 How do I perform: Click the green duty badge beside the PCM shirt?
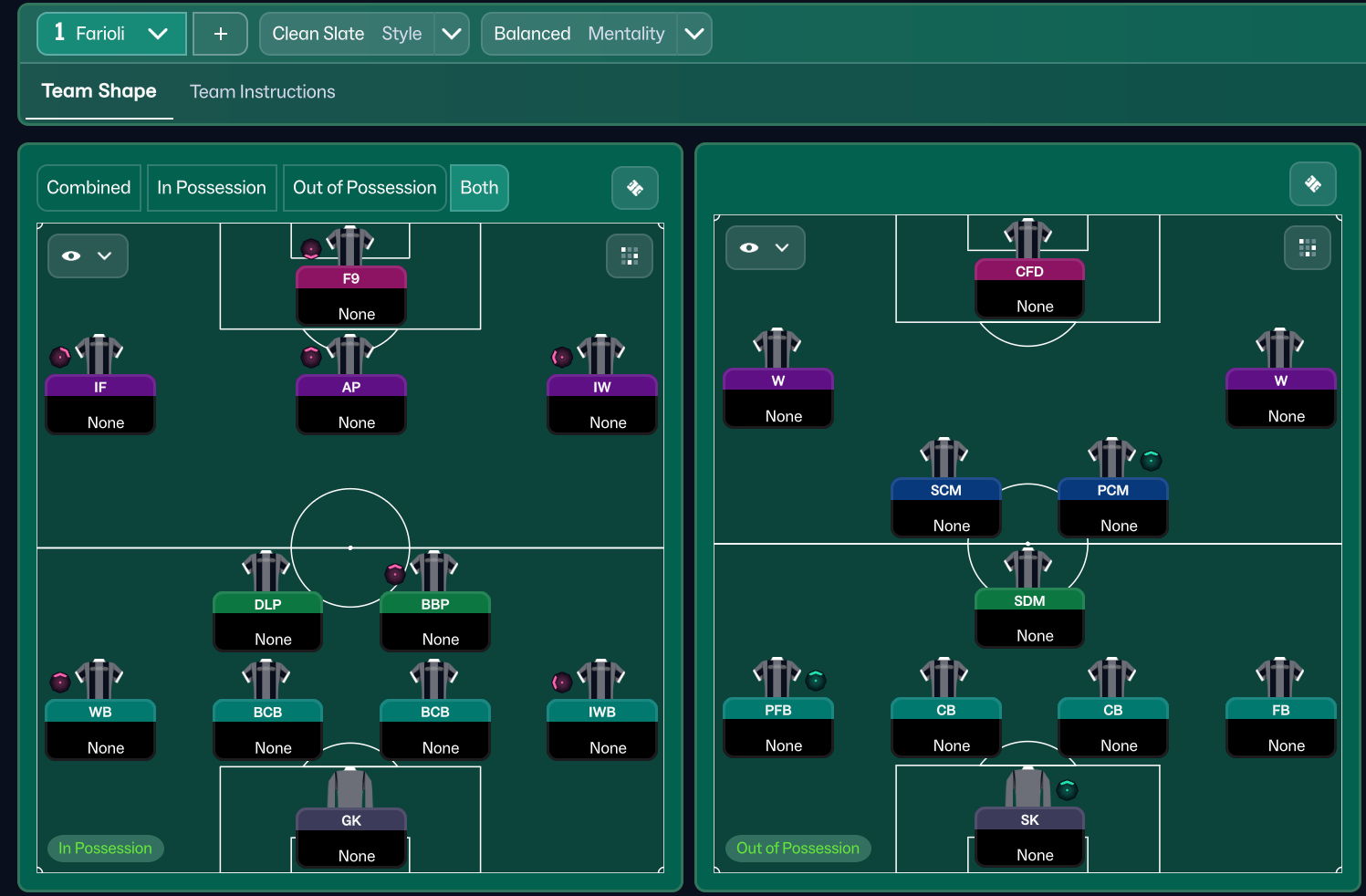coord(1151,460)
